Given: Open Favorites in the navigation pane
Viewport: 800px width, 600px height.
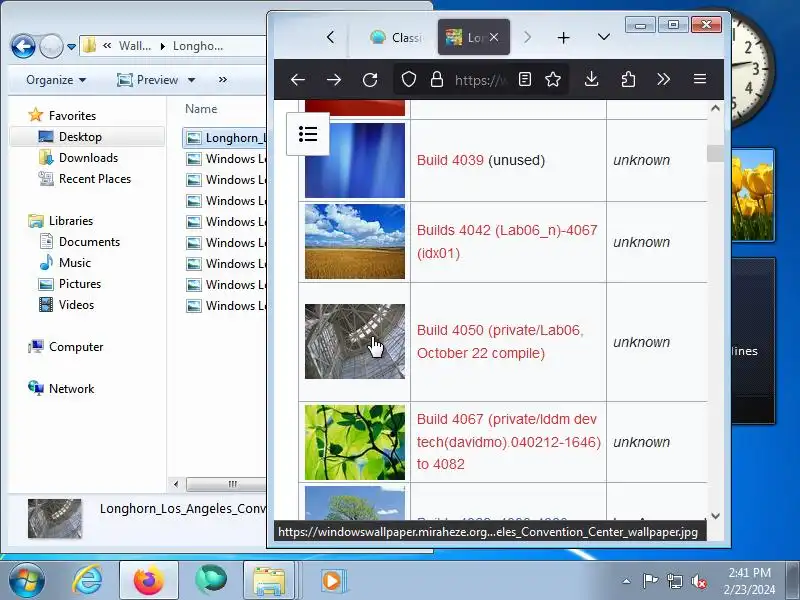Looking at the screenshot, I should (x=72, y=116).
